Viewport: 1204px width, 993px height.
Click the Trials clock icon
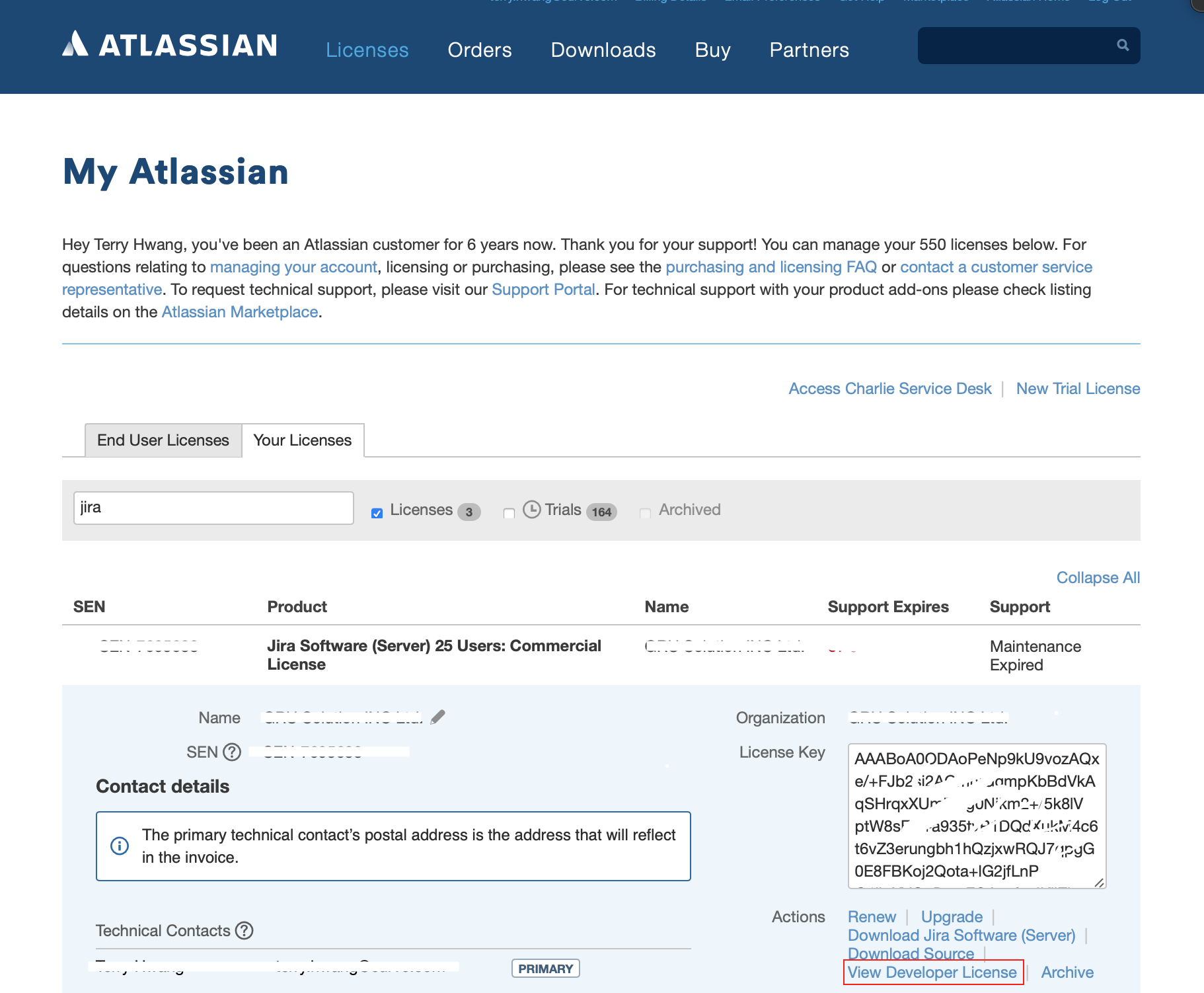[532, 510]
